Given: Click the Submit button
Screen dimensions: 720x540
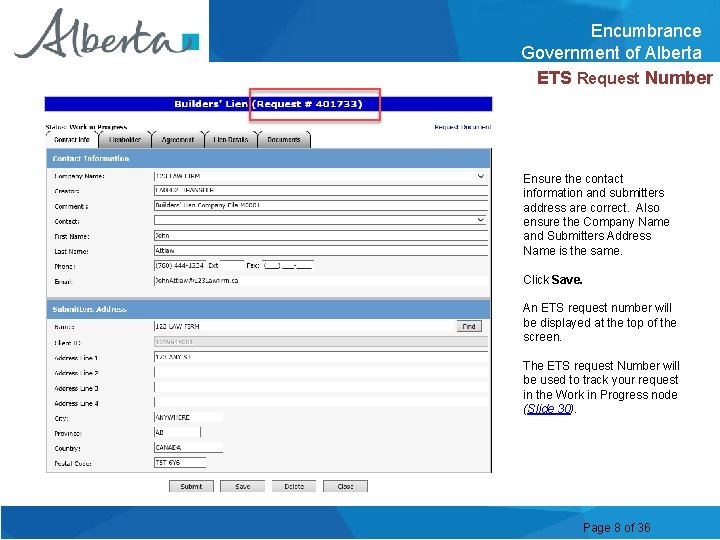Looking at the screenshot, I should pos(191,486).
